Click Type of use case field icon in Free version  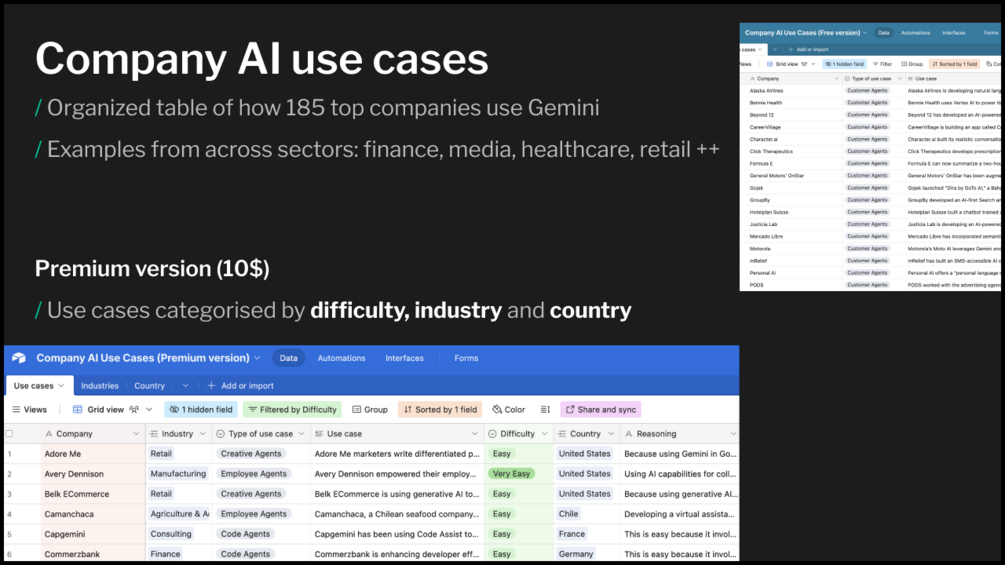click(x=847, y=78)
